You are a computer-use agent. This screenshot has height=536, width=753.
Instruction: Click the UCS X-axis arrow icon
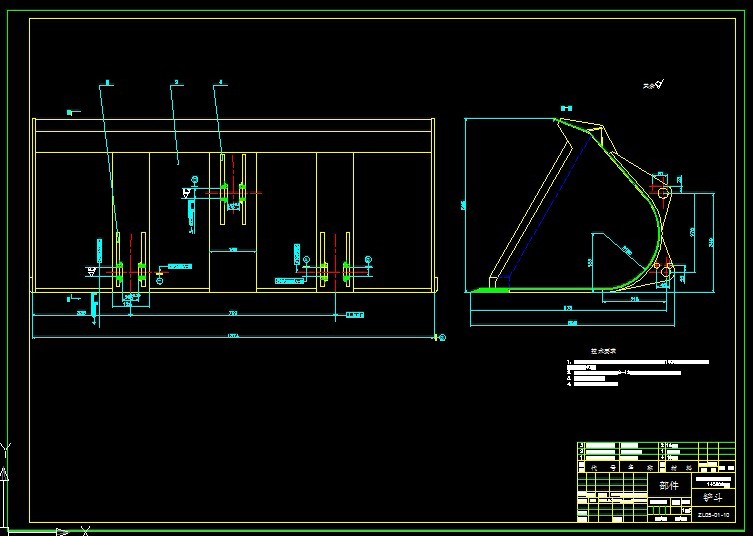click(63, 532)
